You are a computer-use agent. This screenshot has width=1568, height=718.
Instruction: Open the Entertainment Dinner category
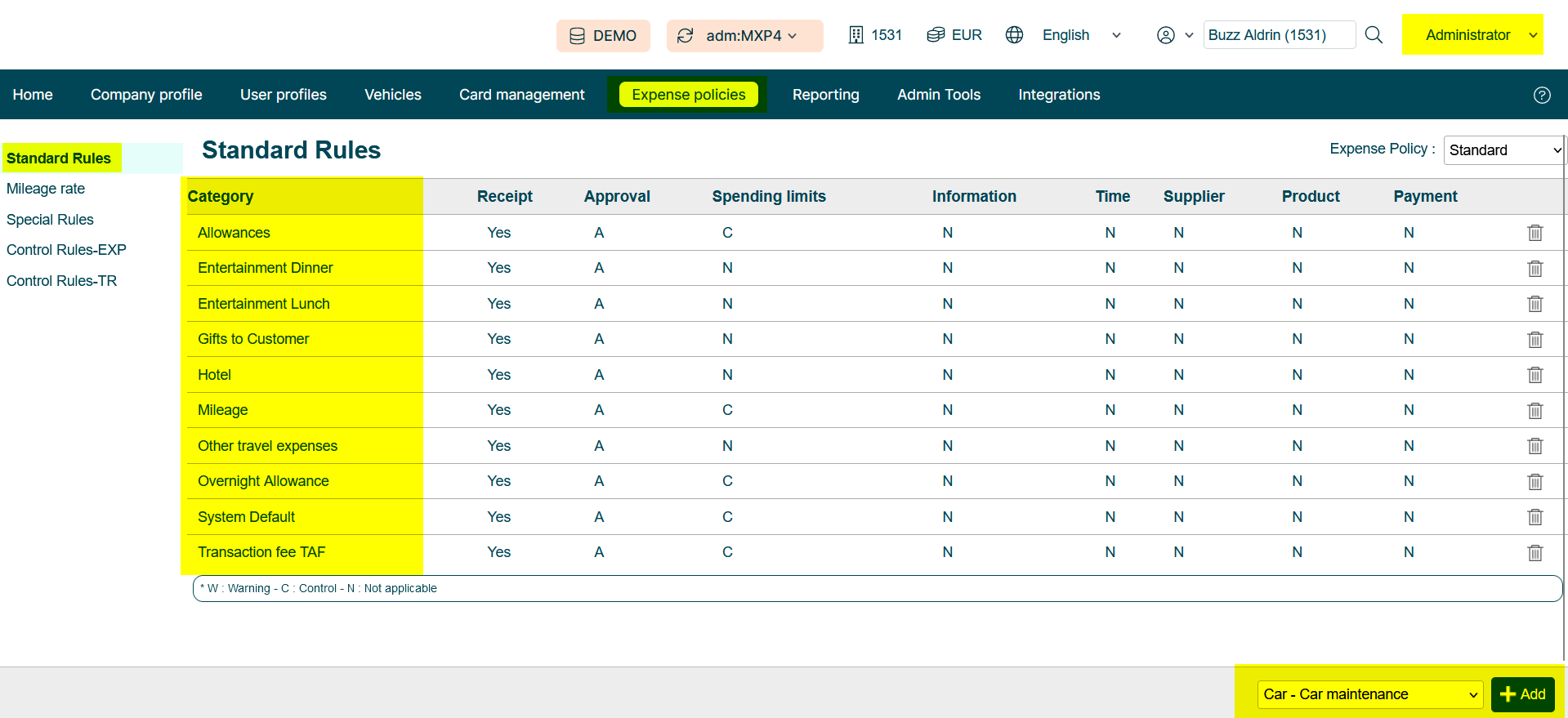[265, 268]
